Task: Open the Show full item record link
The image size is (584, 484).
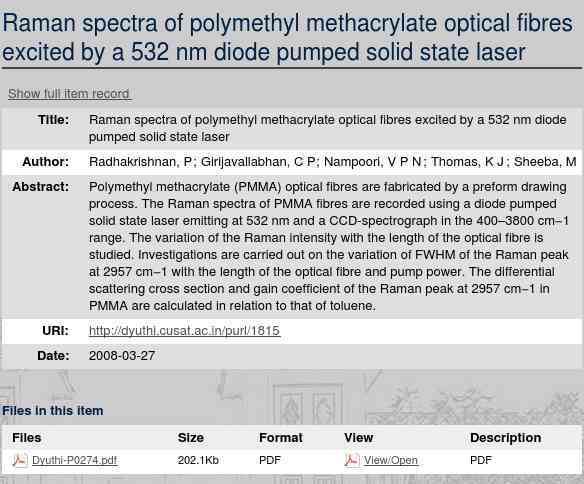Action: 69,93
